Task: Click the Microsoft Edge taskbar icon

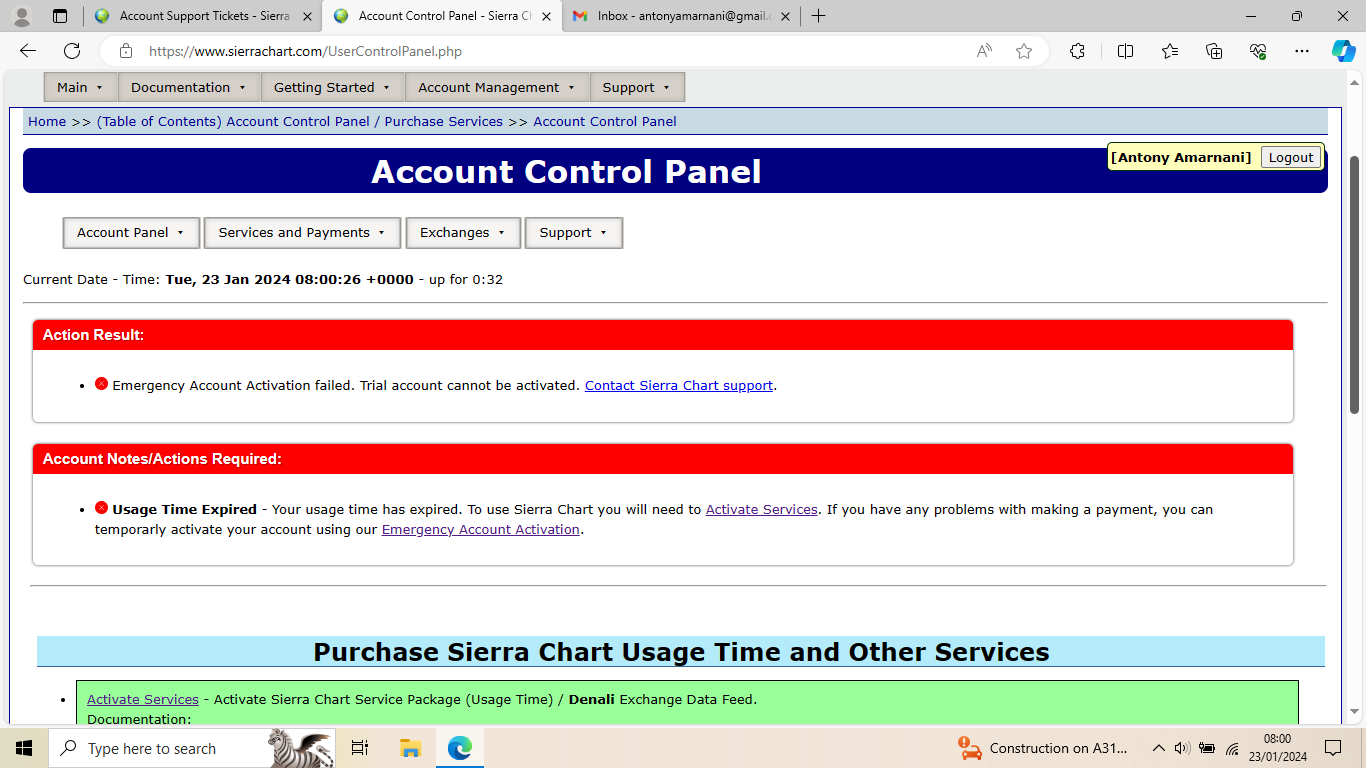Action: click(459, 748)
